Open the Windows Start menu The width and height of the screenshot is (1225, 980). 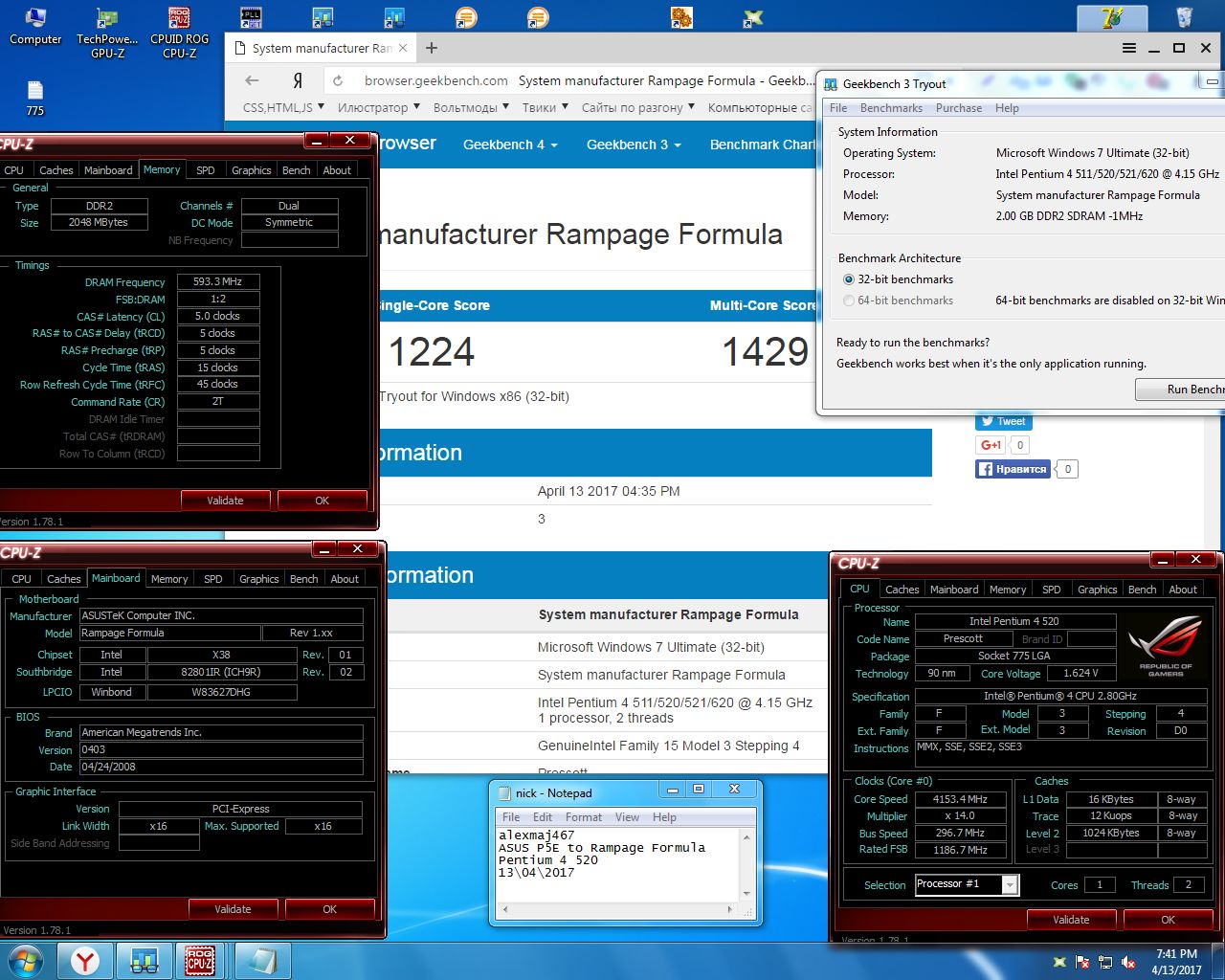(x=26, y=961)
